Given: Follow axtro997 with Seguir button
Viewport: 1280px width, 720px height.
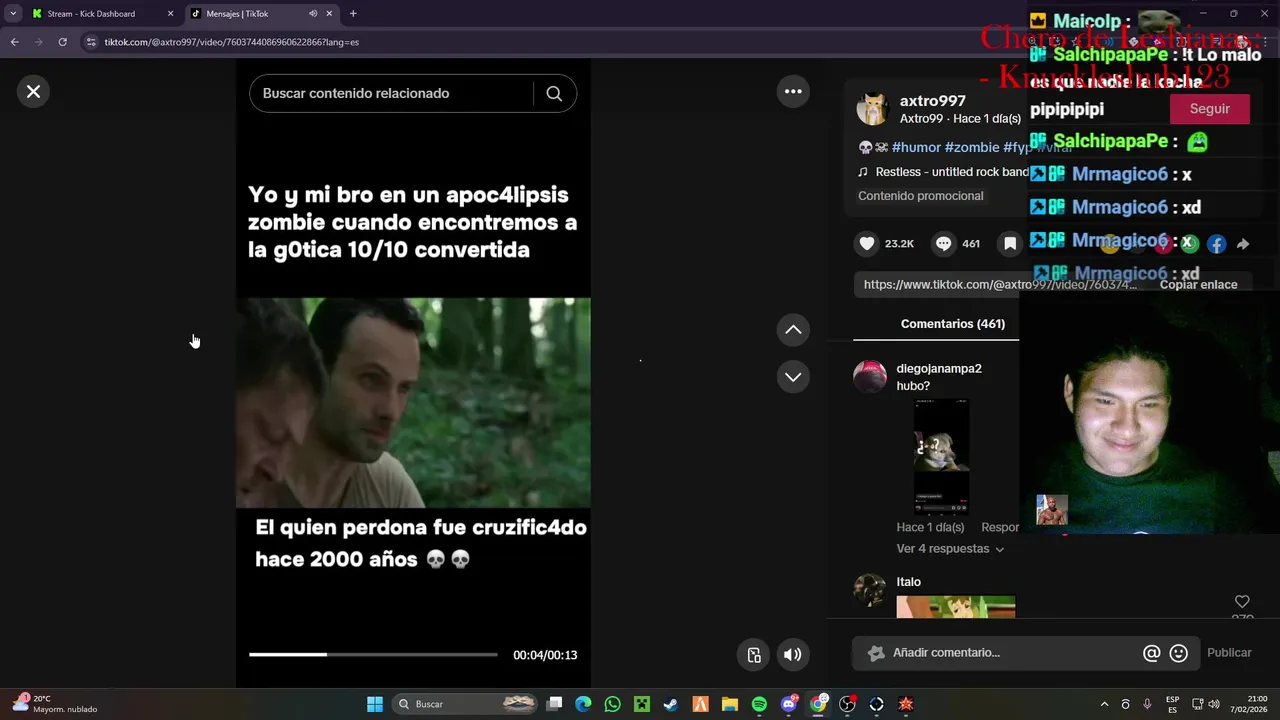Looking at the screenshot, I should pos(1210,109).
